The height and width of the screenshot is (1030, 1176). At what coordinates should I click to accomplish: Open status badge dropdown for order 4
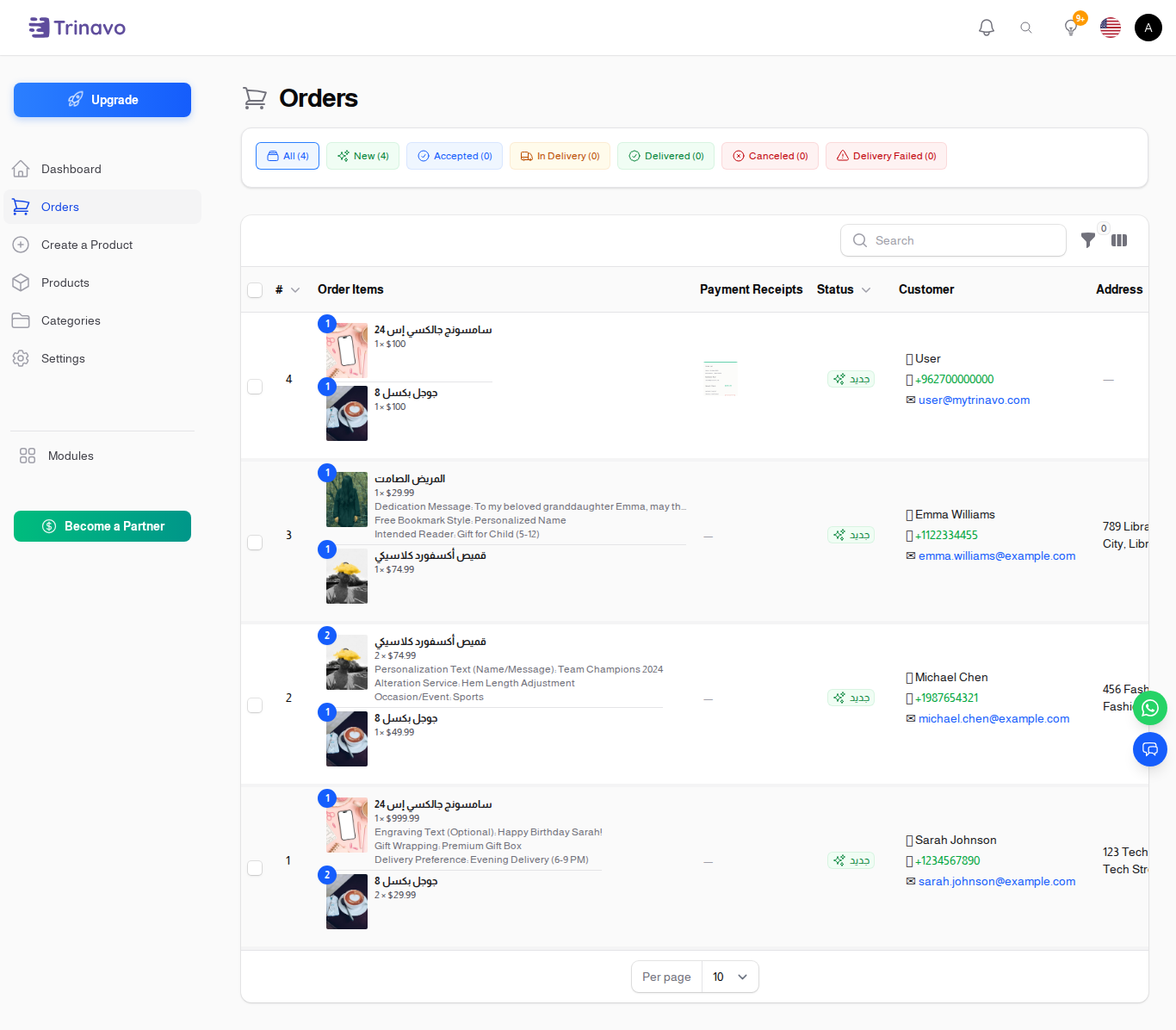pyautogui.click(x=851, y=379)
